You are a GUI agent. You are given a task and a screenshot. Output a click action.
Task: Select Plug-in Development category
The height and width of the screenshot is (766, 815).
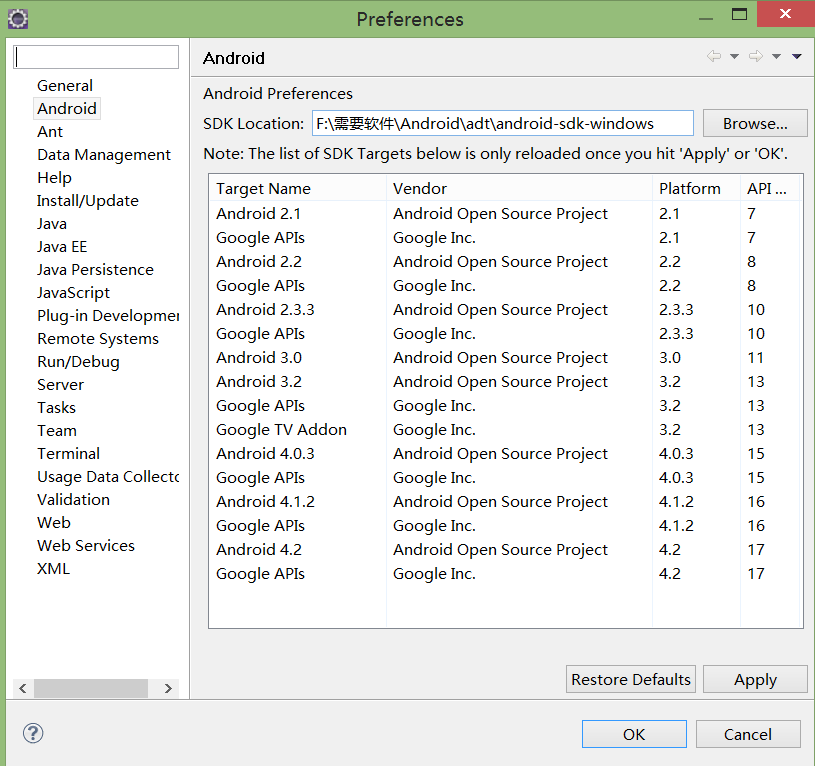[107, 315]
